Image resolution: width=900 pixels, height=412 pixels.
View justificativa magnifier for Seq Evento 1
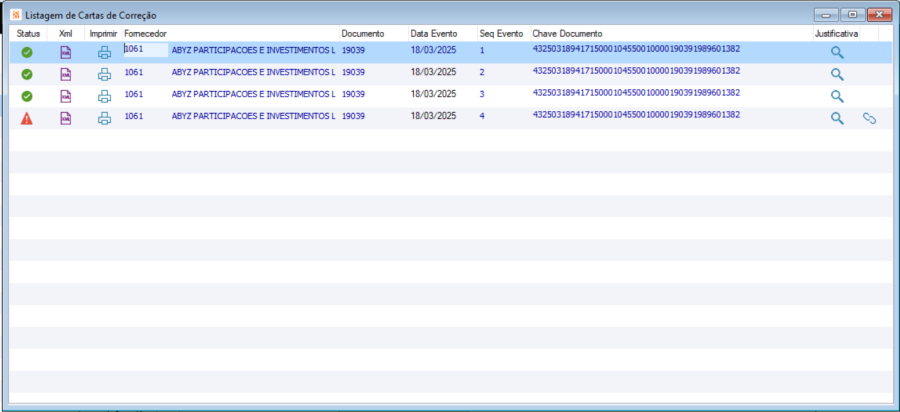(837, 53)
